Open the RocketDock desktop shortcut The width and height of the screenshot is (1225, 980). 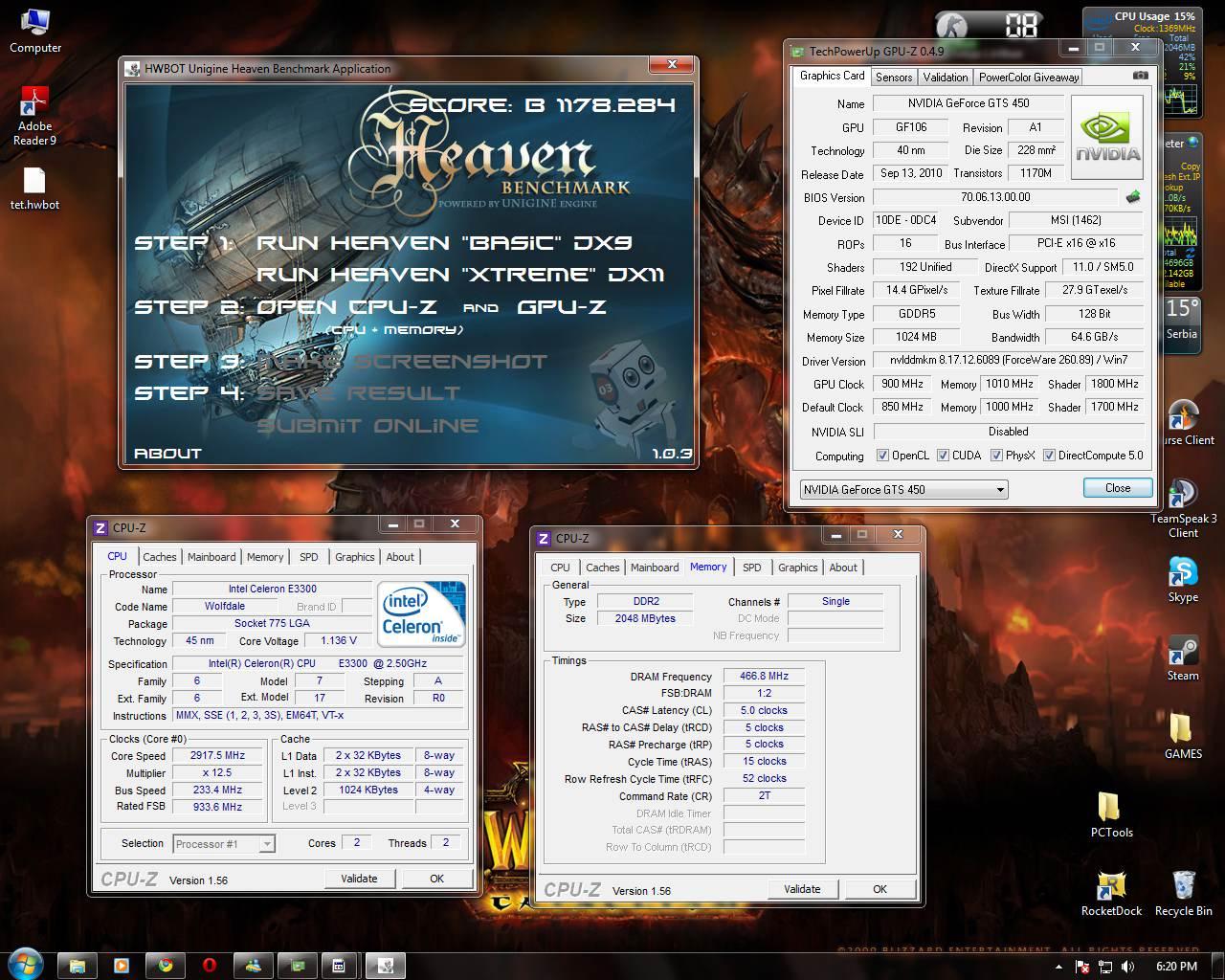[1111, 894]
